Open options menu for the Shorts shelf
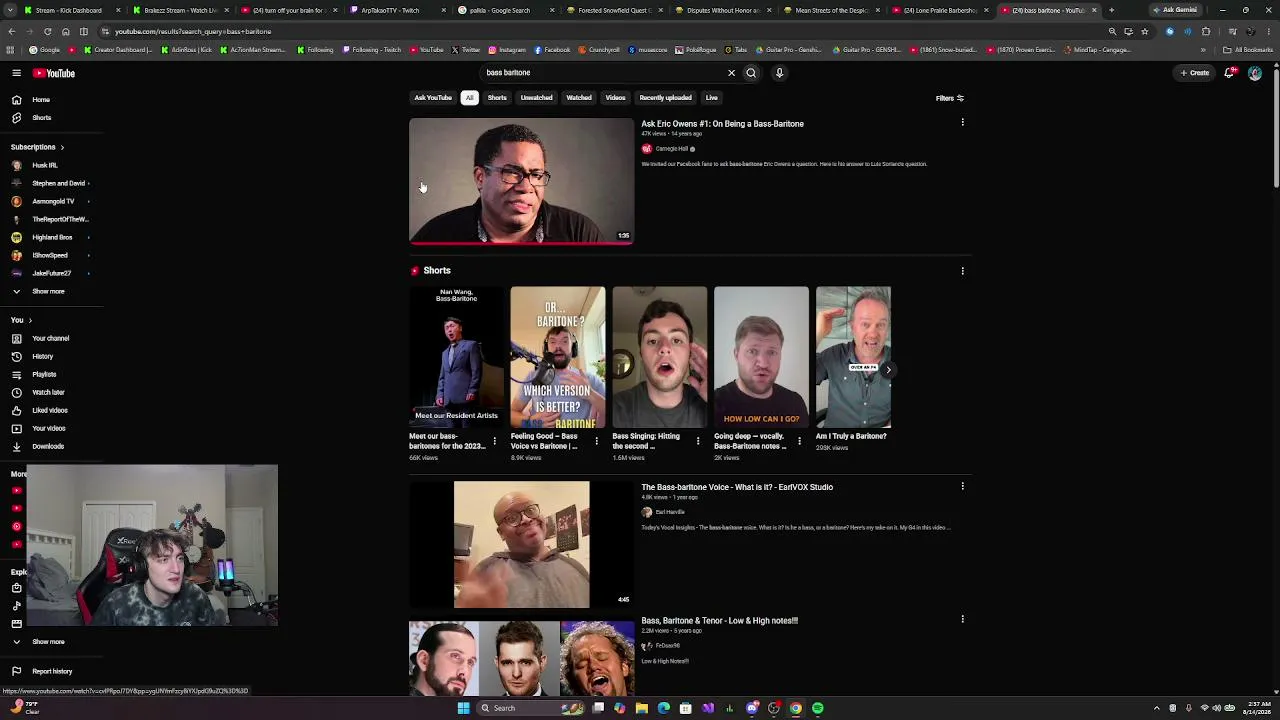This screenshot has height=720, width=1280. (x=962, y=271)
